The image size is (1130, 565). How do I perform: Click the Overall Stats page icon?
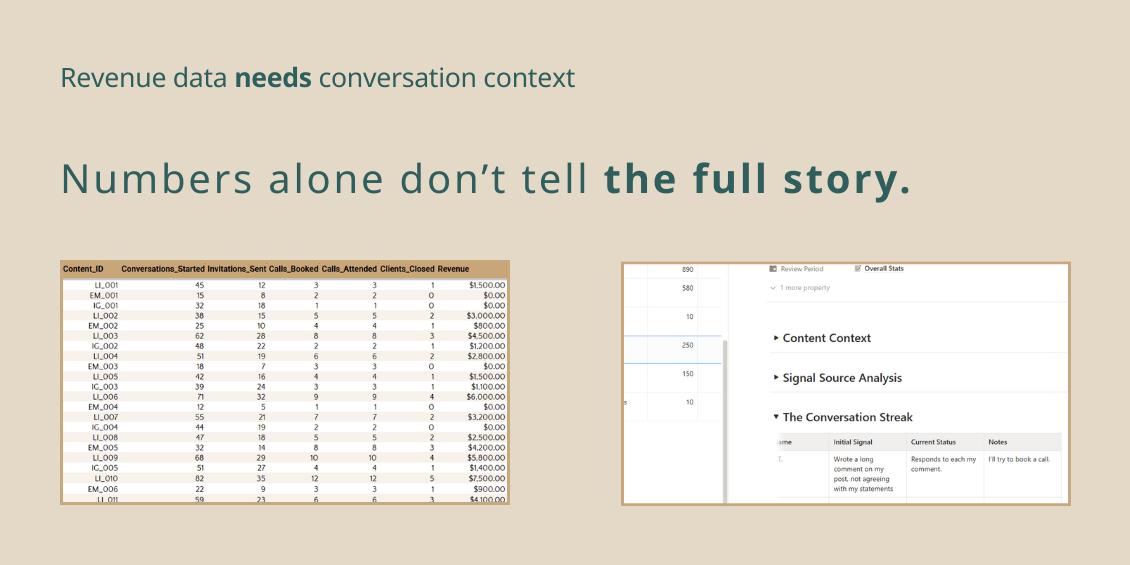click(x=858, y=269)
